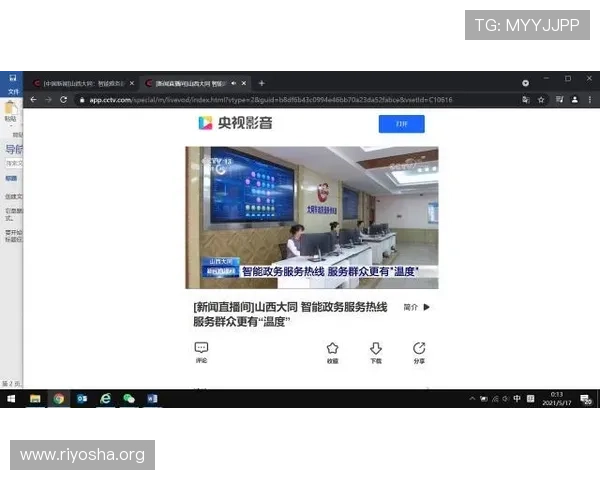The height and width of the screenshot is (480, 600).
Task: Favorite the video with 收藏 star
Action: [x=333, y=353]
